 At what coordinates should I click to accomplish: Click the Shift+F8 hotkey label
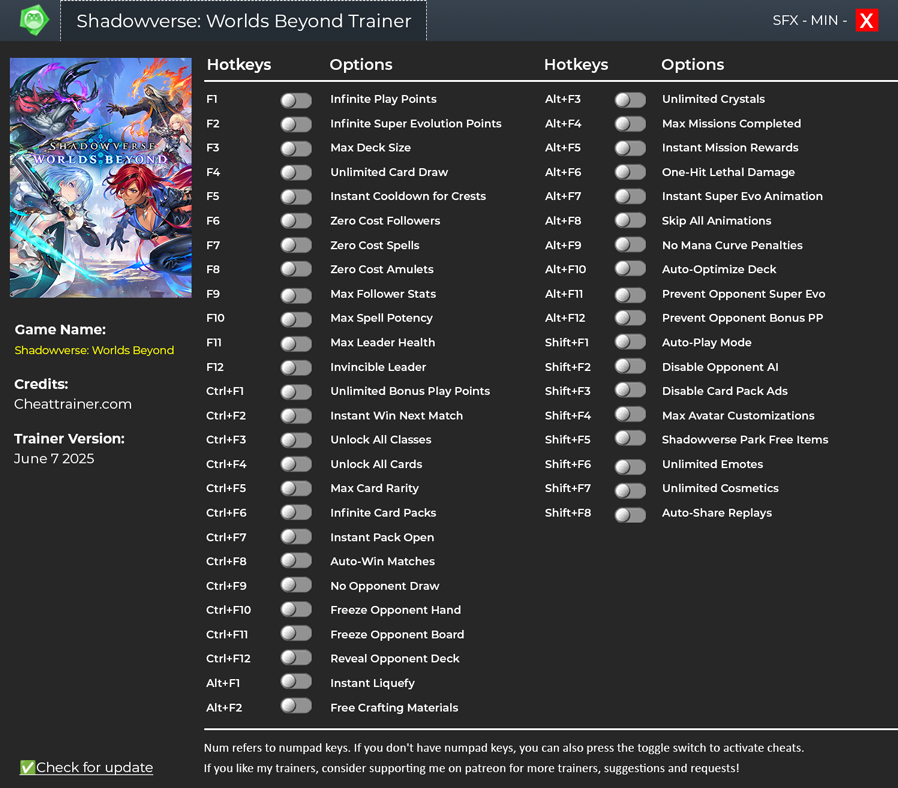pyautogui.click(x=568, y=513)
